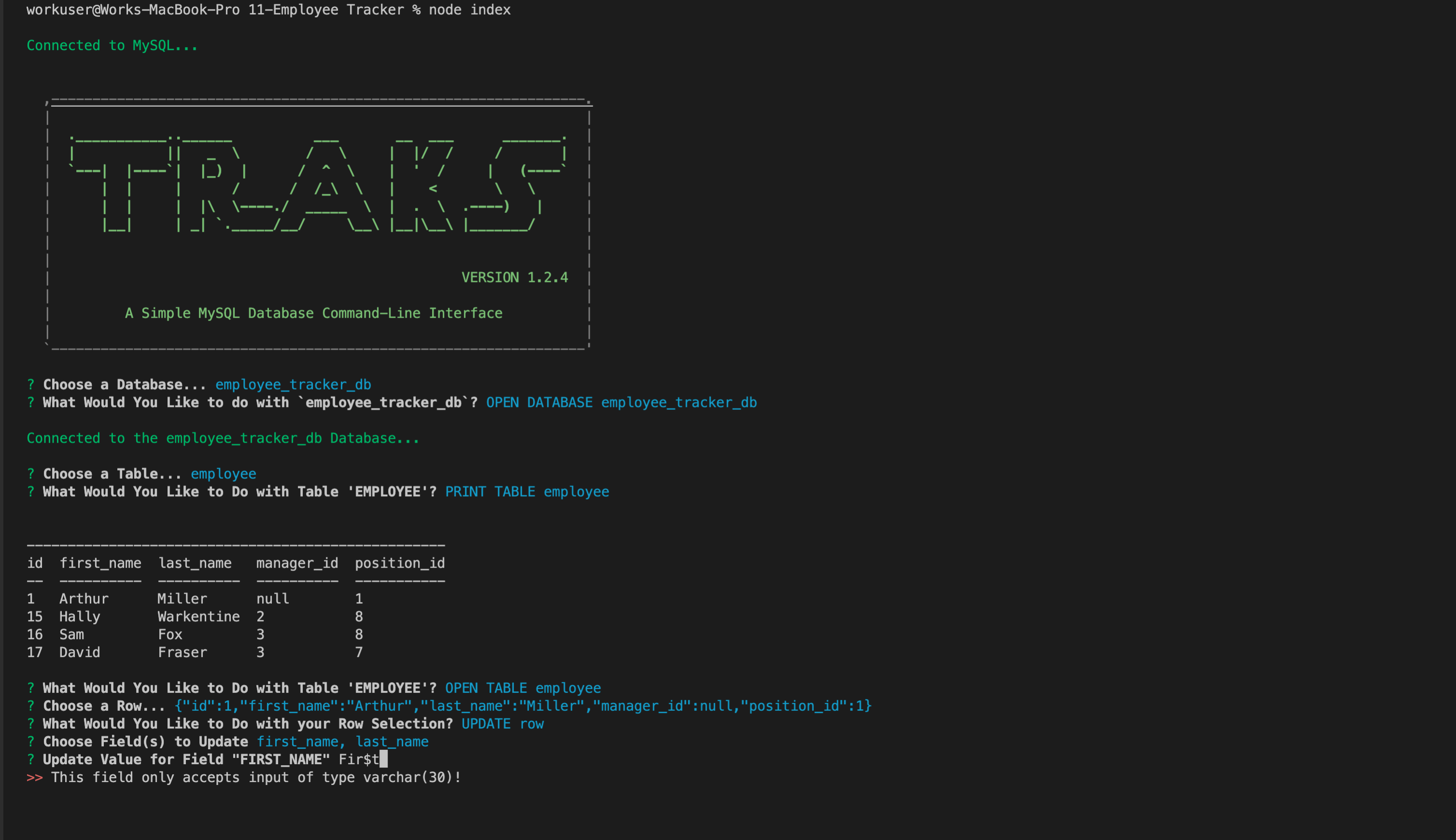The height and width of the screenshot is (840, 1456).
Task: Click the 'first_name, last_name' selected fields
Action: [342, 742]
